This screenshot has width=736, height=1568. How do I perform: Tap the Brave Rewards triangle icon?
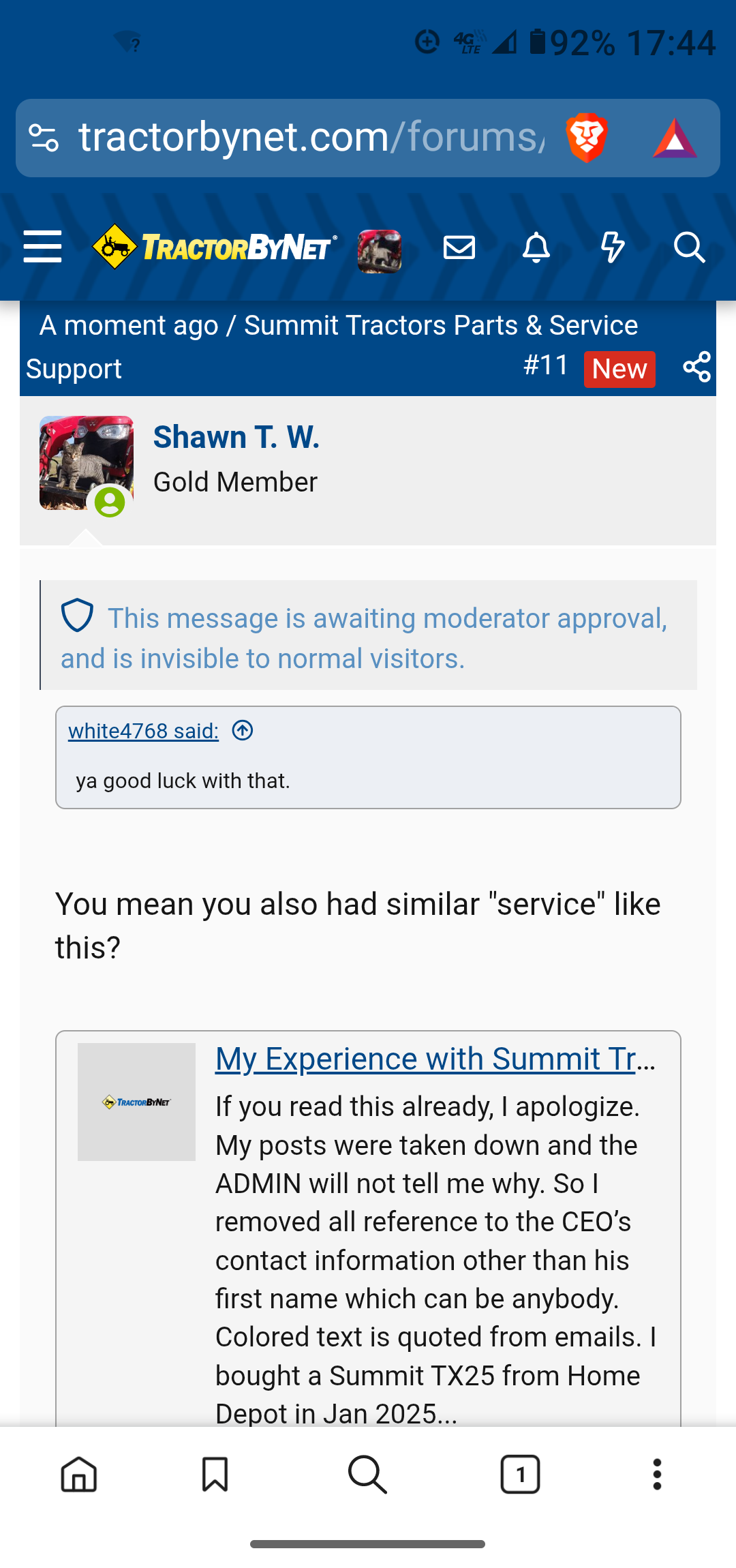(x=675, y=138)
